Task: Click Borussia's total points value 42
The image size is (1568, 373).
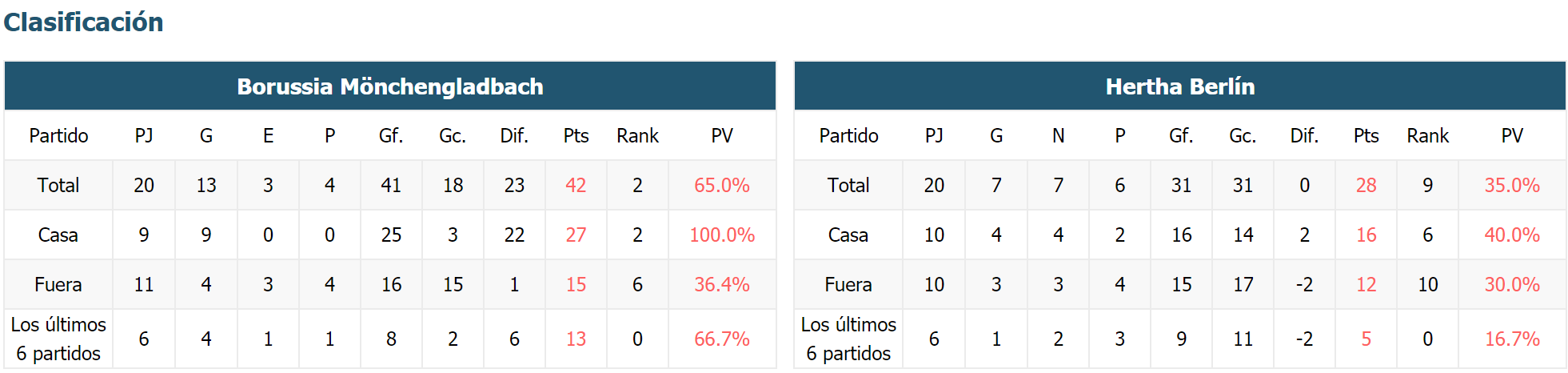Action: (576, 185)
